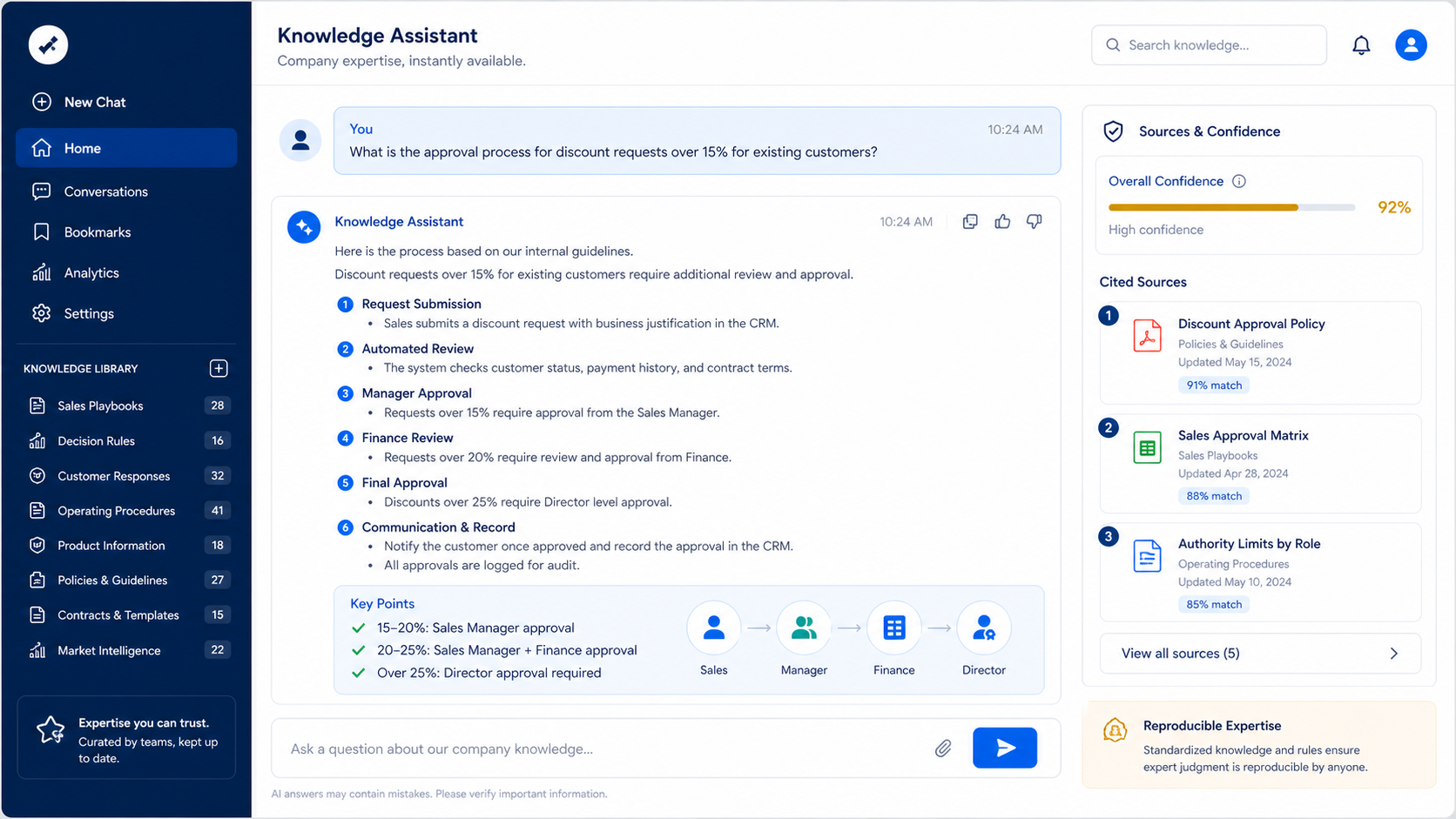Image resolution: width=1456 pixels, height=819 pixels.
Task: Click the Conversations chat bubble icon
Action: coord(41,191)
